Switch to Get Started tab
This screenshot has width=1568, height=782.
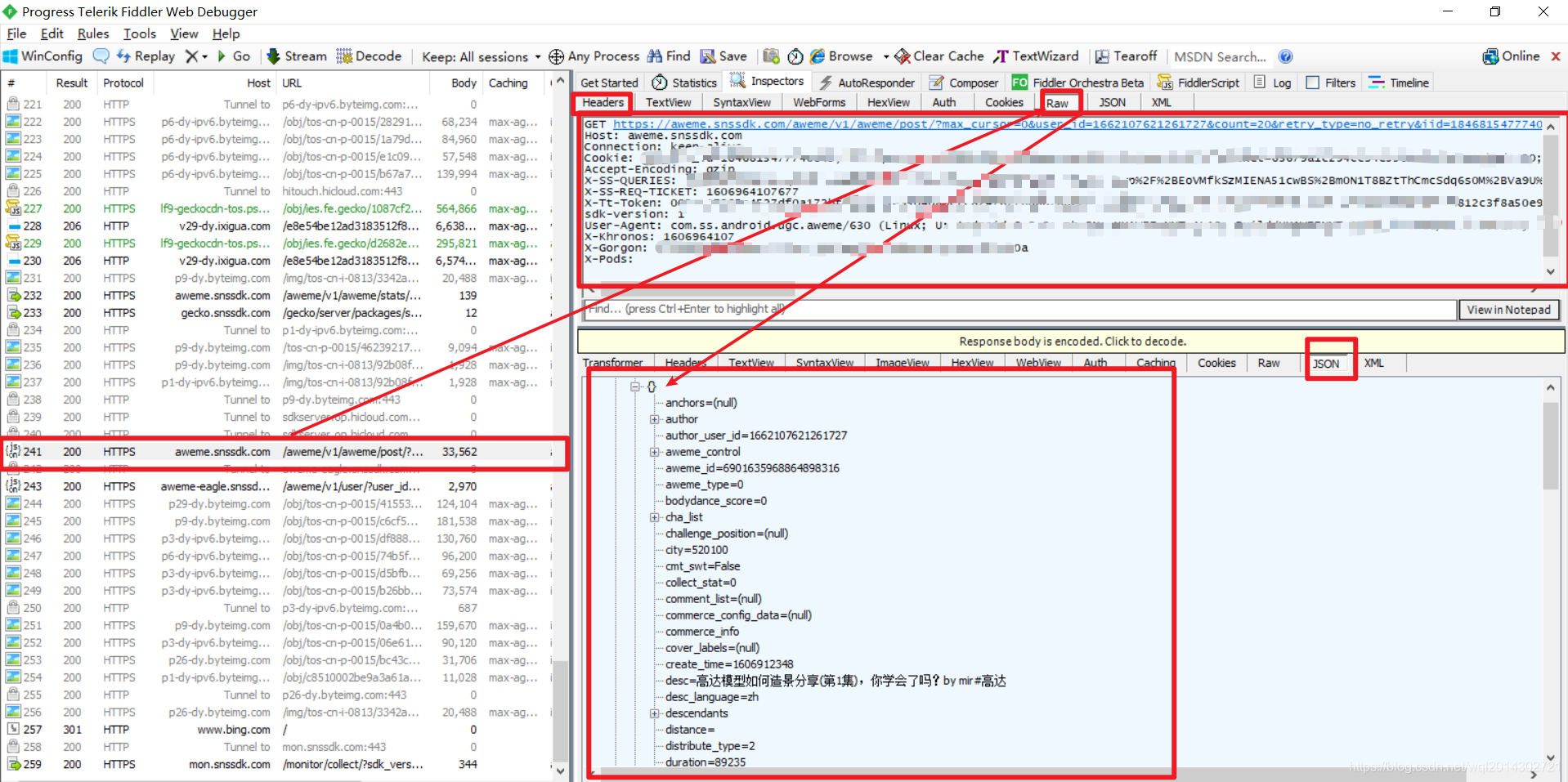pos(609,83)
